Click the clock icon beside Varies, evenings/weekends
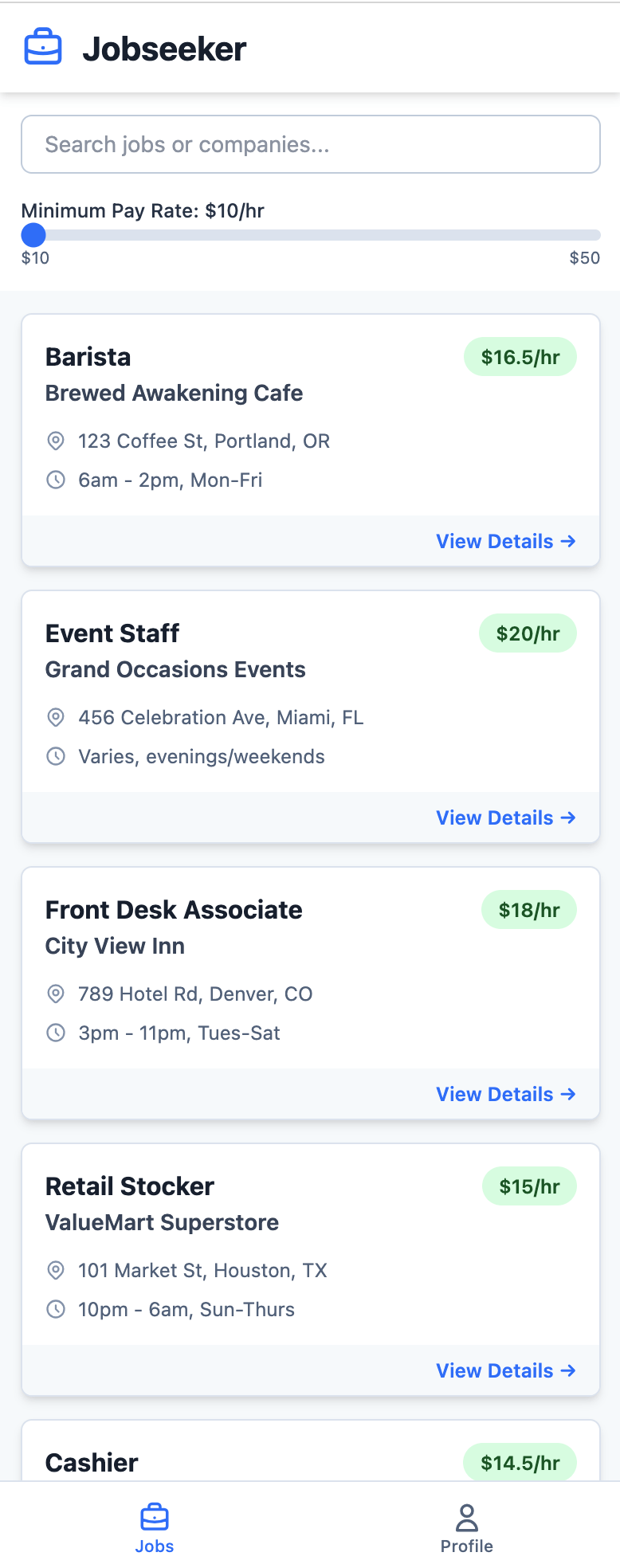The height and width of the screenshot is (1568, 620). pos(56,756)
